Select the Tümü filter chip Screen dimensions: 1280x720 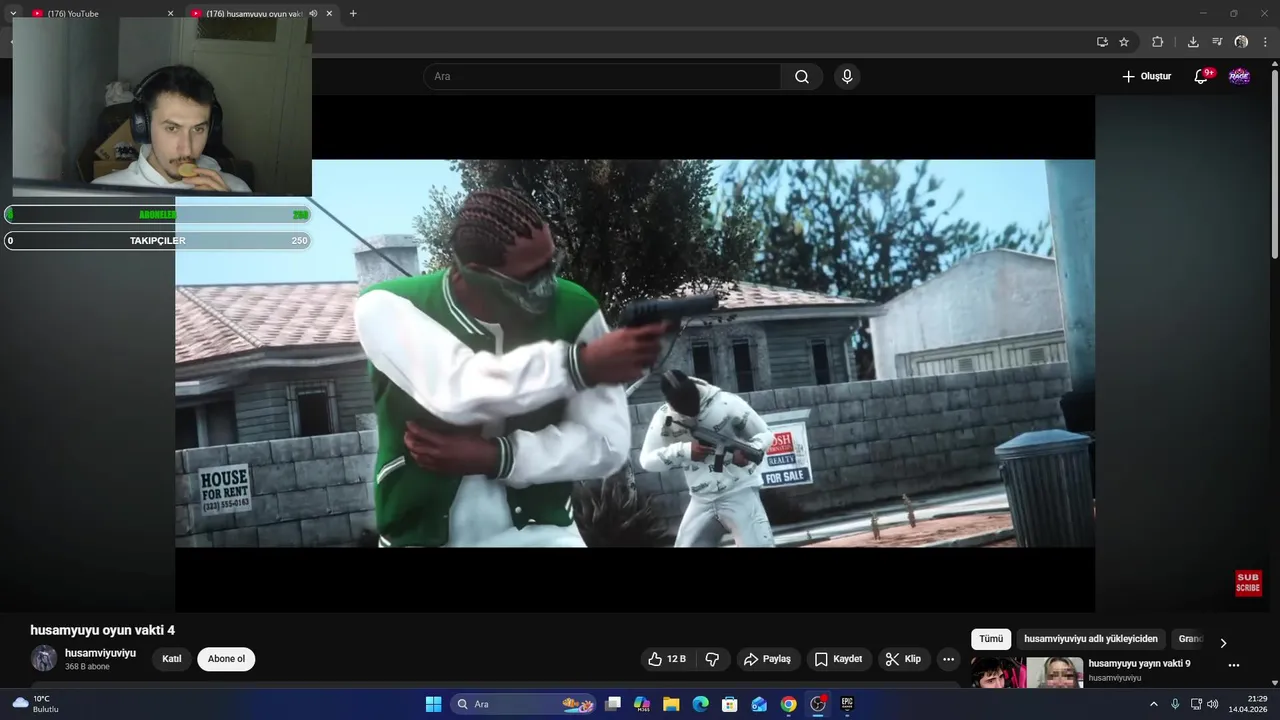[991, 639]
